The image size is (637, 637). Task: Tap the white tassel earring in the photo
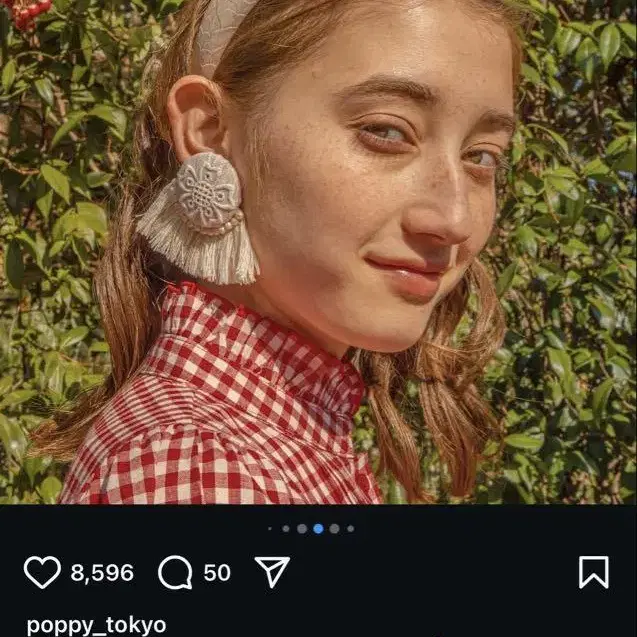coord(199,219)
